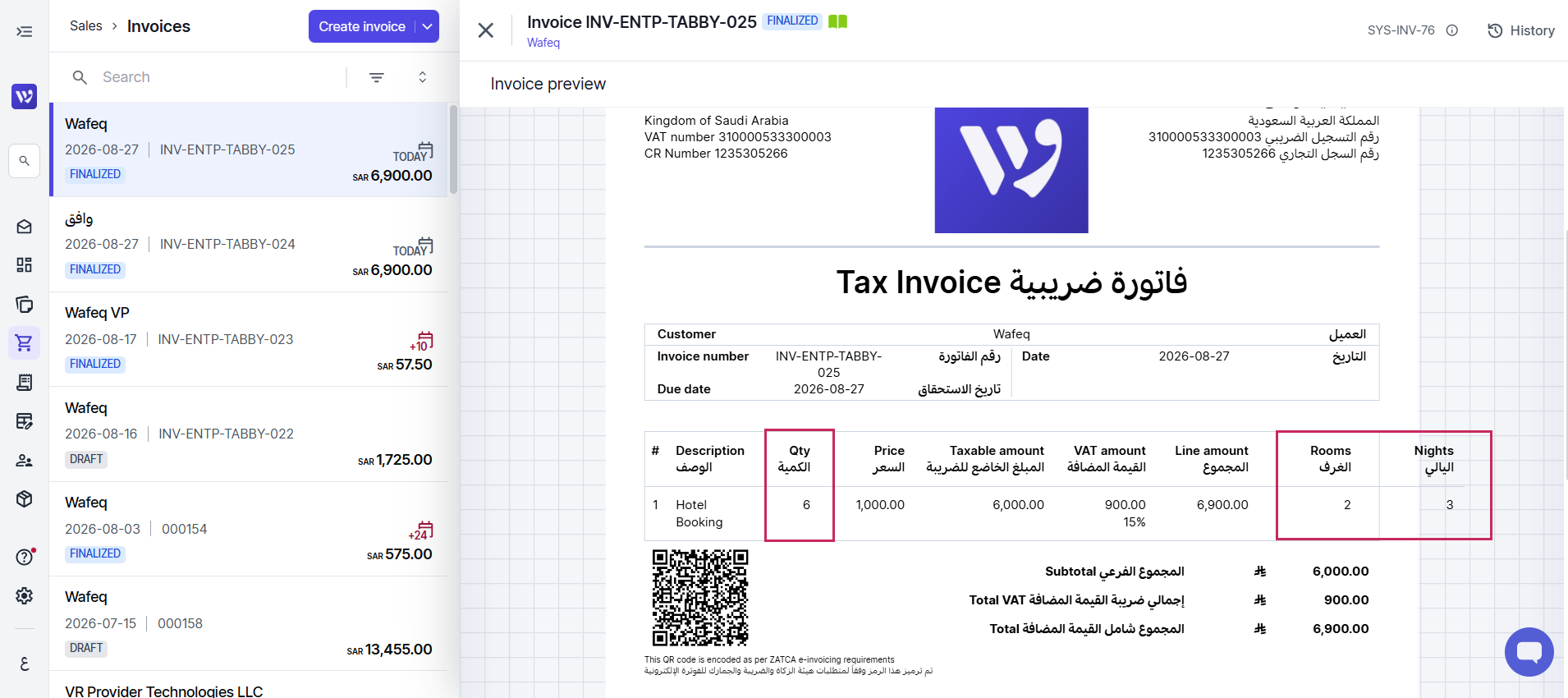This screenshot has height=698, width=1568.
Task: Open the dashboard grid icon
Action: [x=25, y=264]
